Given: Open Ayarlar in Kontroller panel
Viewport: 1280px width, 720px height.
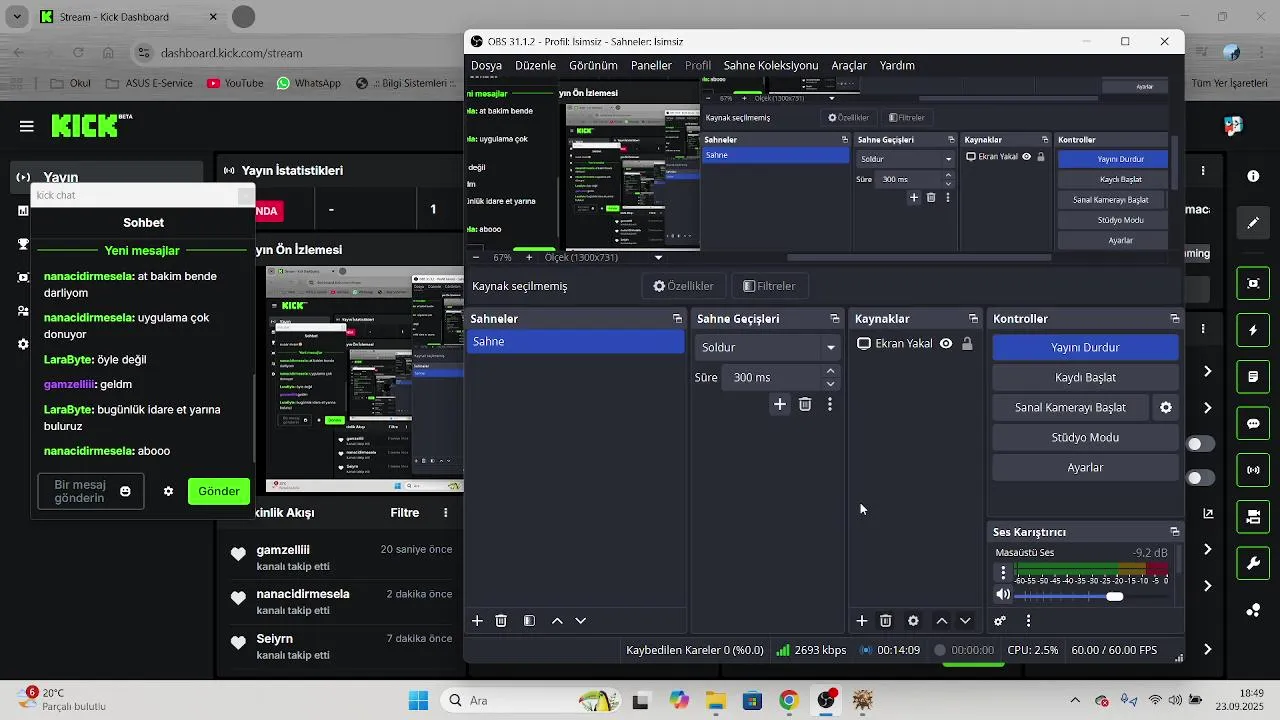Looking at the screenshot, I should coord(1085,467).
